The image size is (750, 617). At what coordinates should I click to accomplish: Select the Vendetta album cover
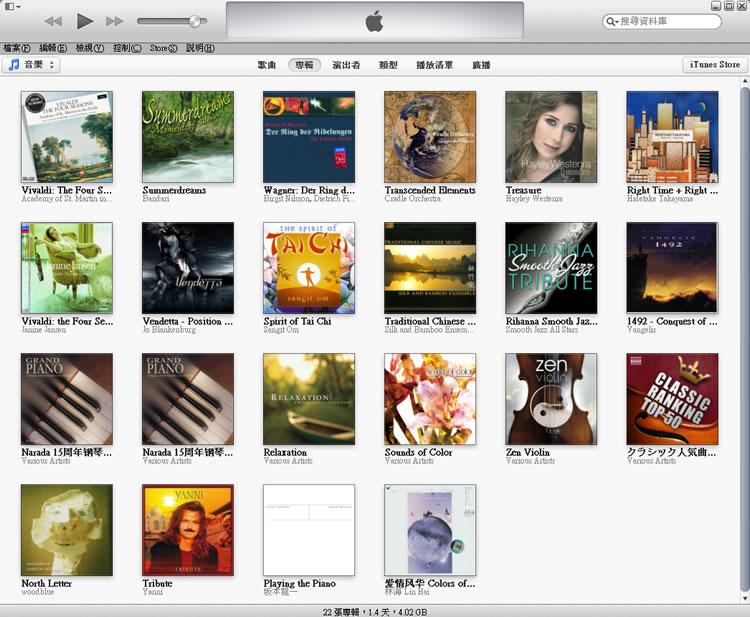pos(188,268)
